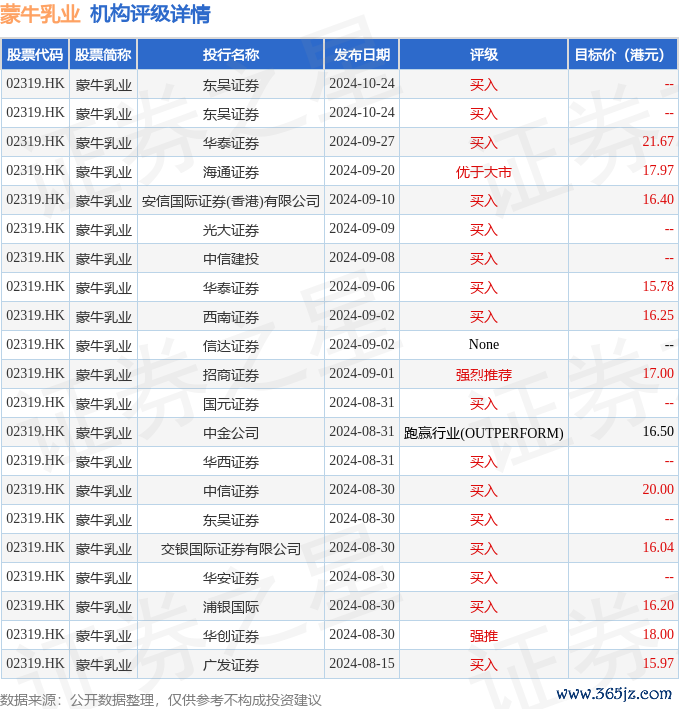This screenshot has width=679, height=709.
Task: Click the 股票简称 column header
Action: coord(103,55)
